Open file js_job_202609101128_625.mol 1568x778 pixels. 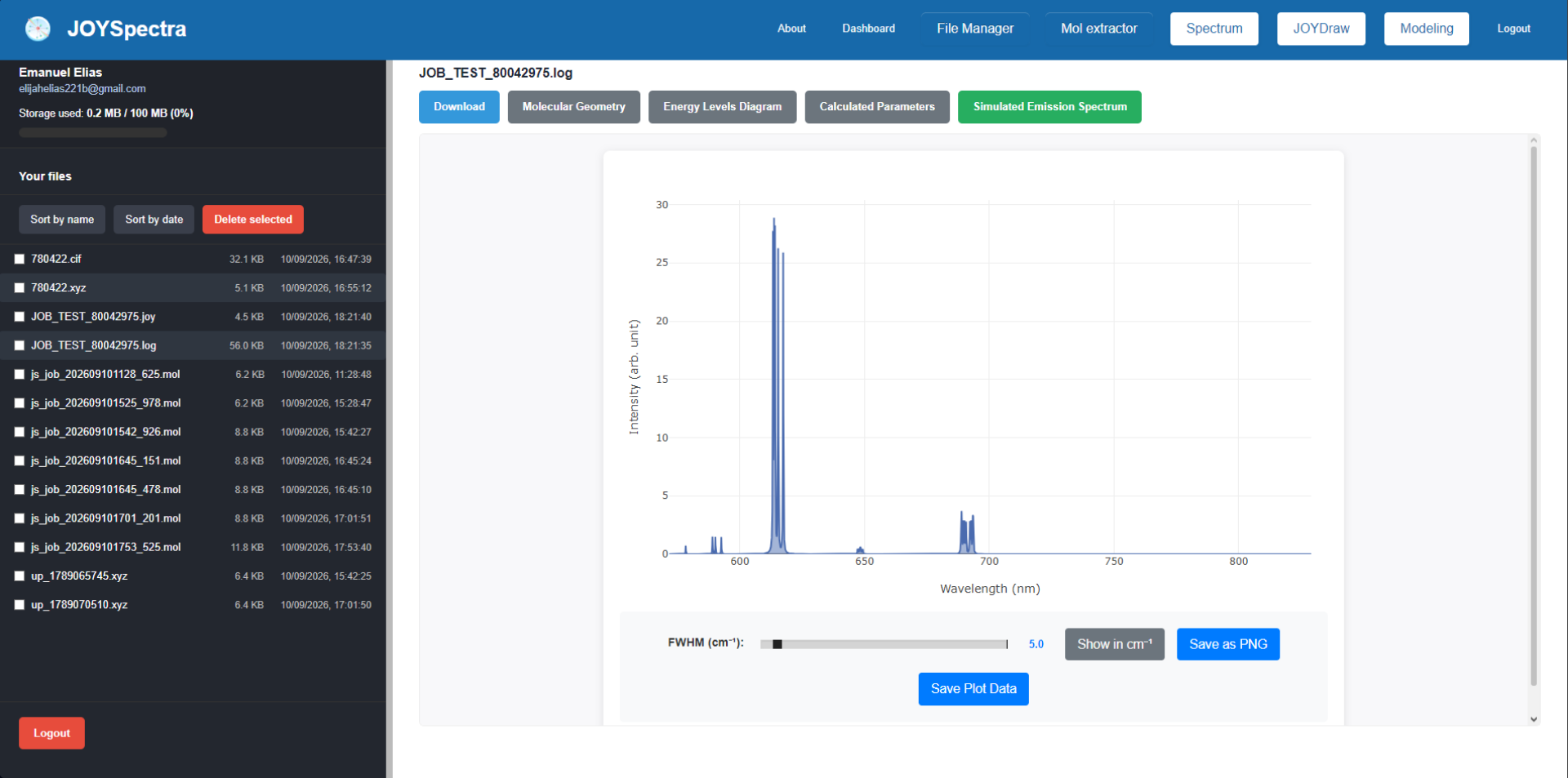coord(105,375)
